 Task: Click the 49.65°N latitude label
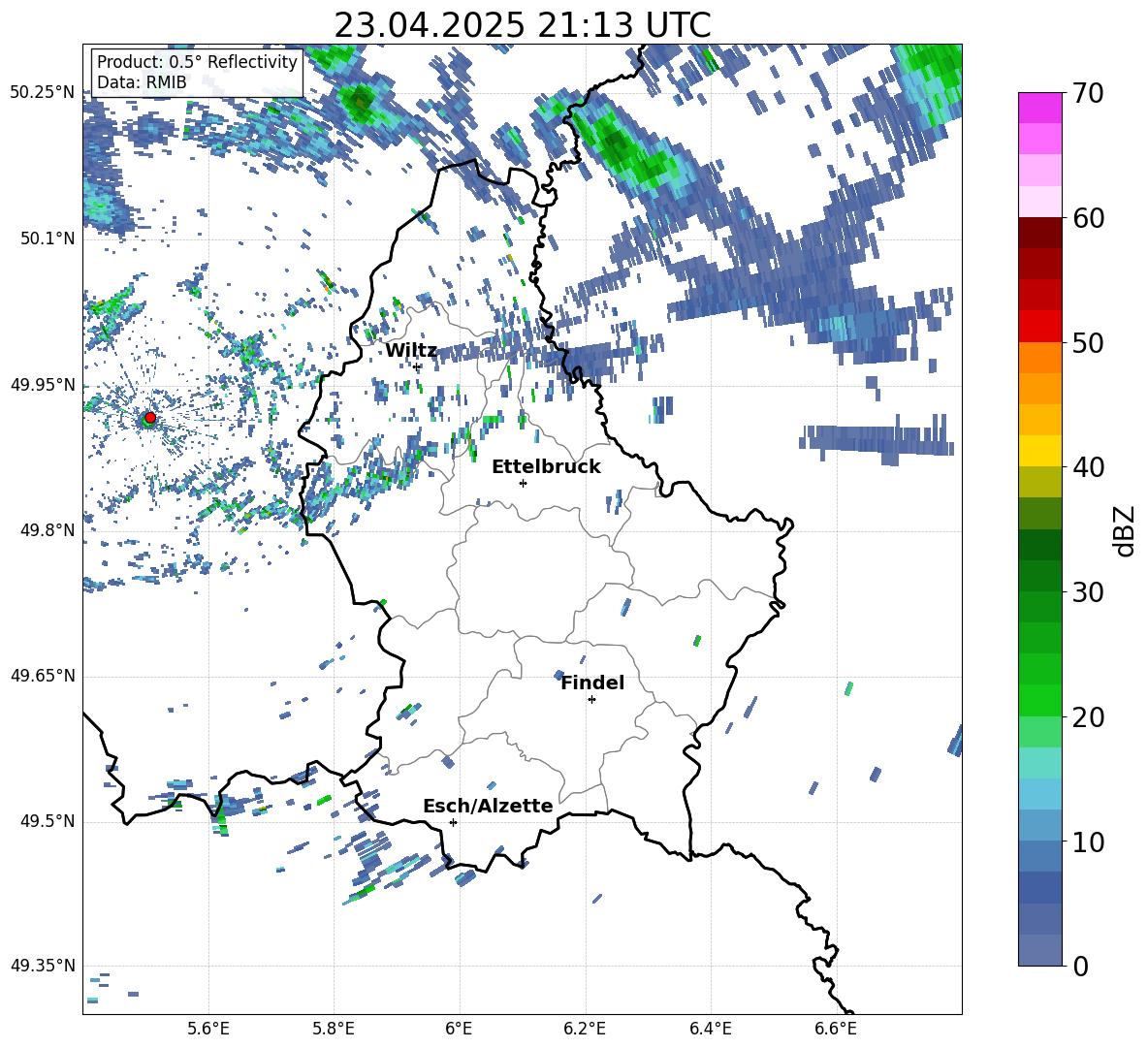[x=43, y=675]
